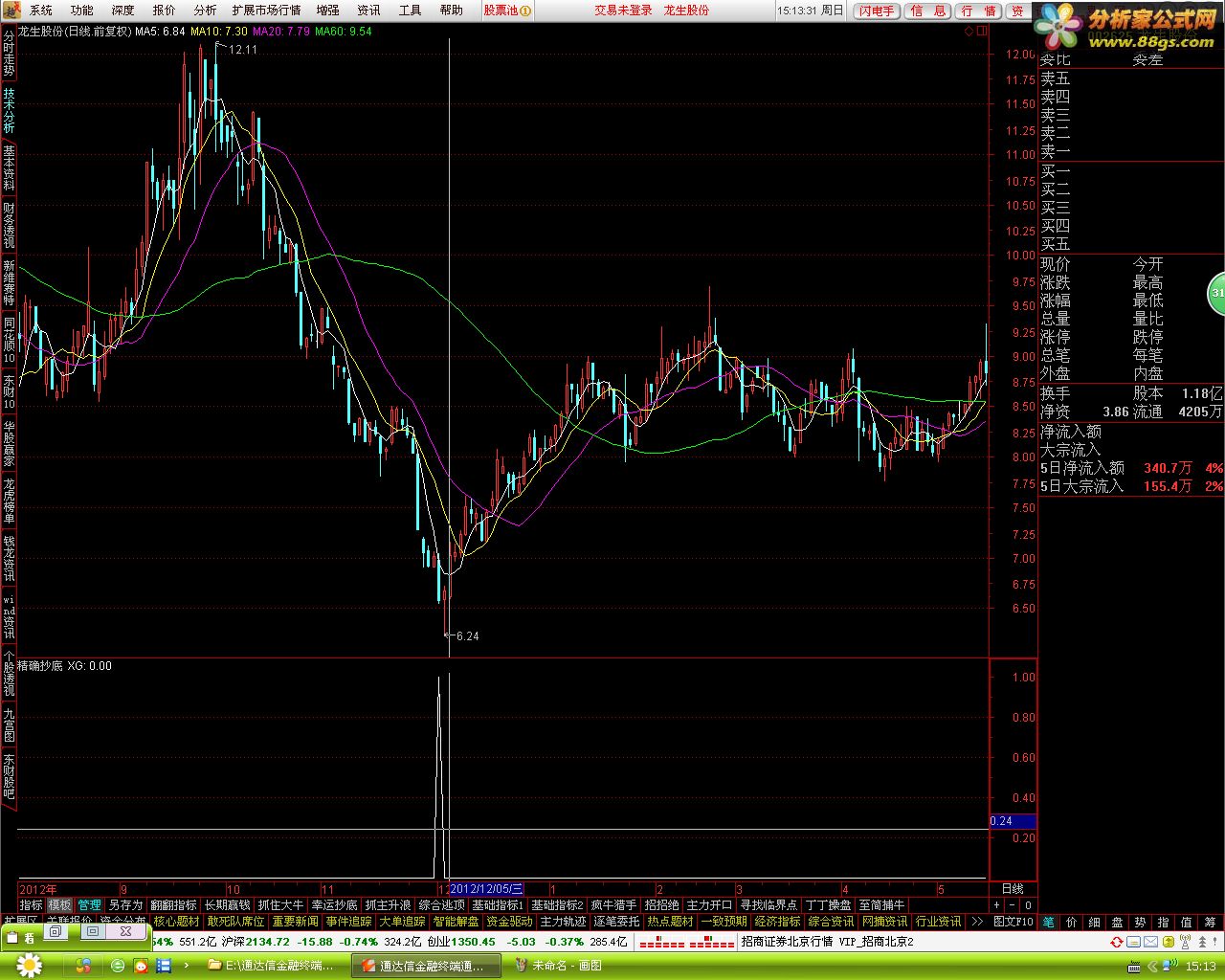The width and height of the screenshot is (1225, 980).
Task: Select the 抓住大牛 indicator tab
Action: coord(280,904)
